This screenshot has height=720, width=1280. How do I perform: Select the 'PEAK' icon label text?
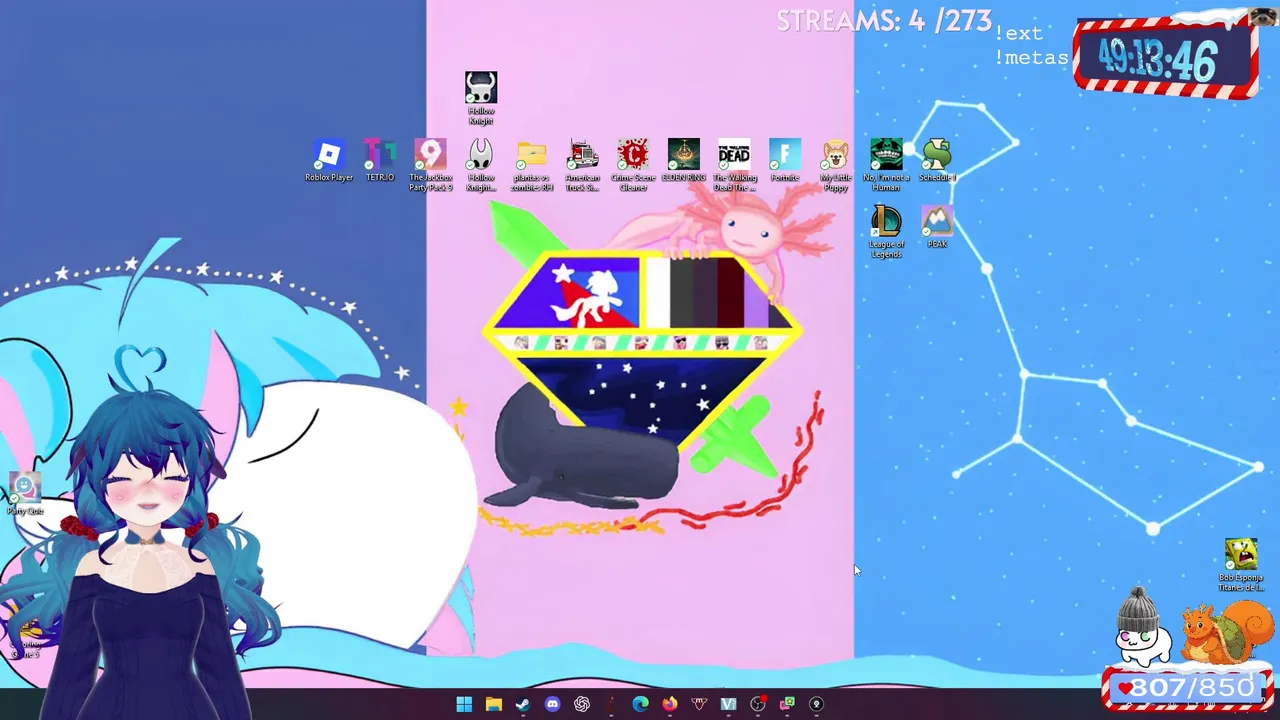tap(937, 244)
